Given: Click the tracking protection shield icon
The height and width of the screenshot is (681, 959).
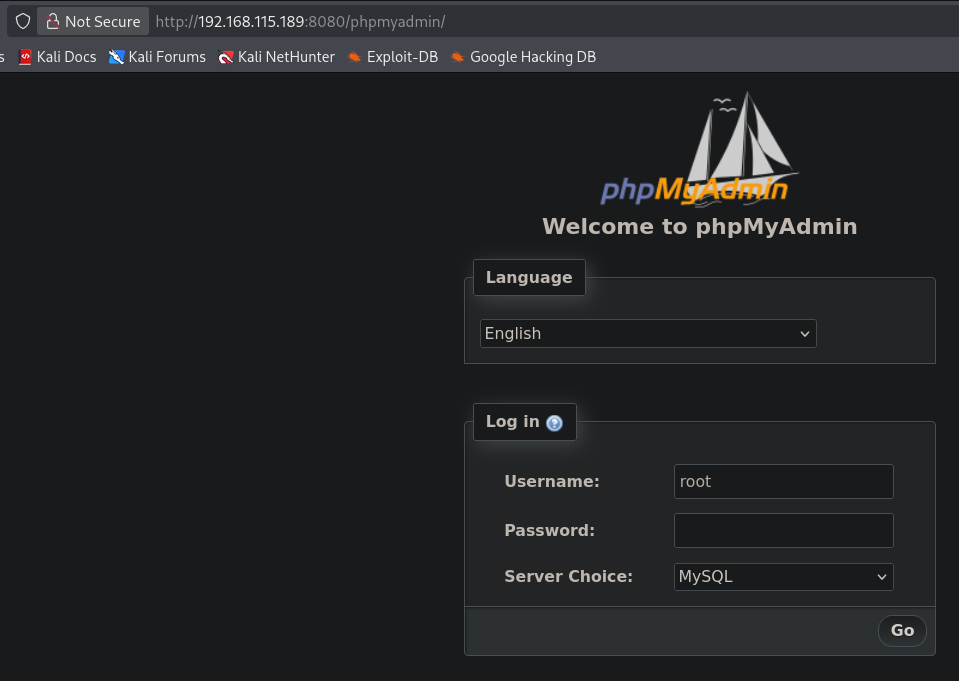Looking at the screenshot, I should coord(23,21).
